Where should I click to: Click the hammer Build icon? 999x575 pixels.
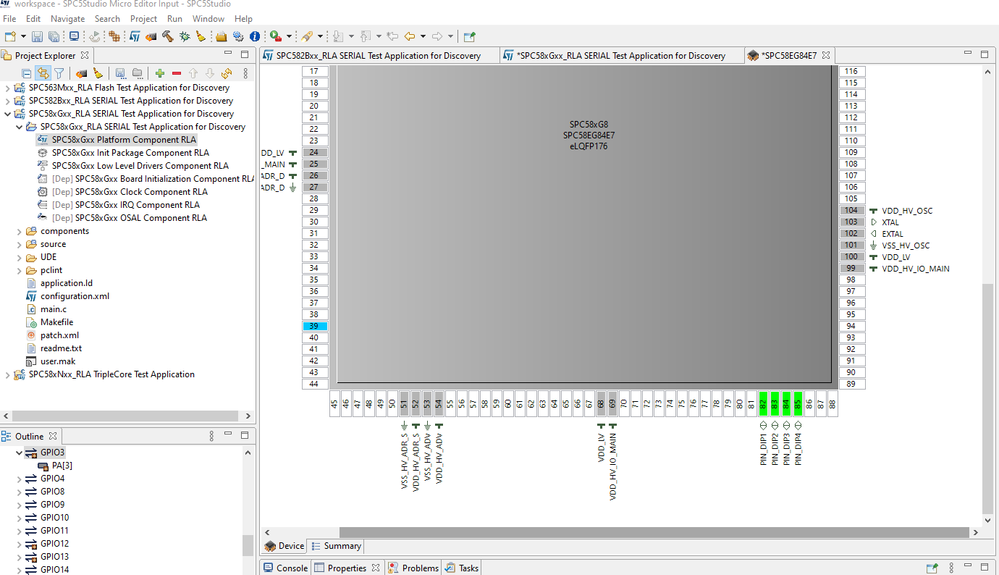(168, 37)
